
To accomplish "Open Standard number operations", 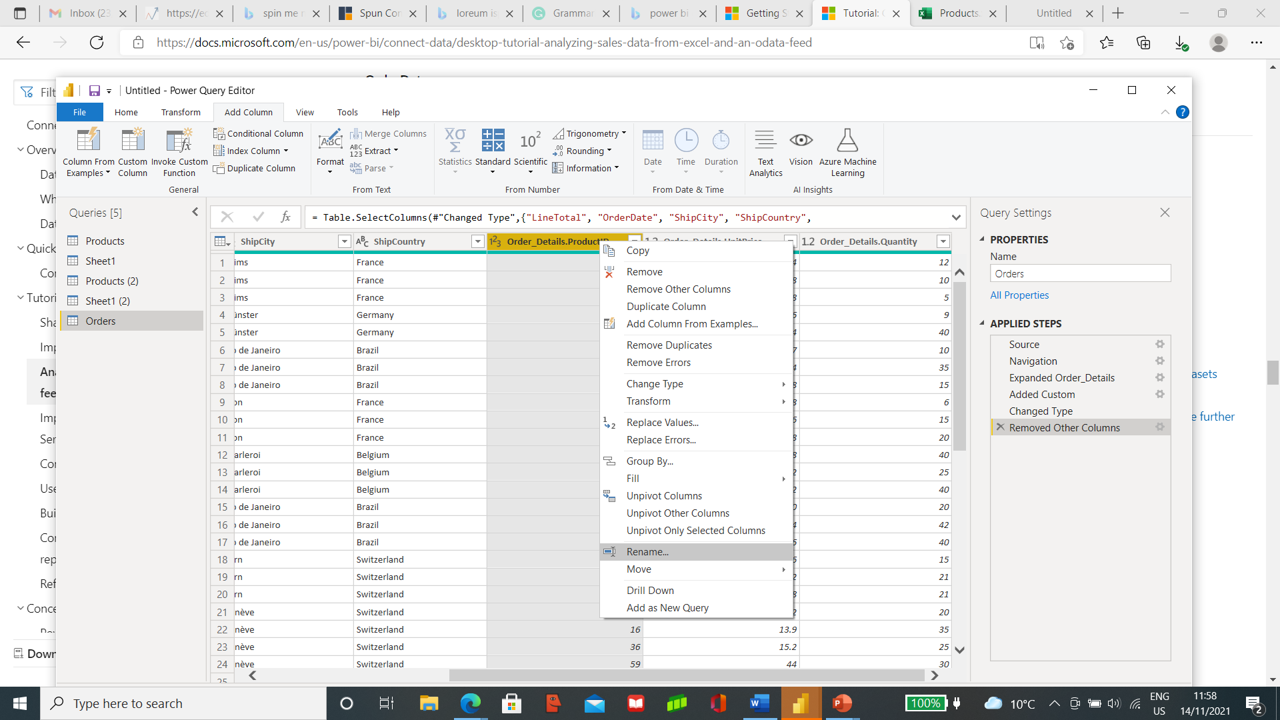I will 492,150.
